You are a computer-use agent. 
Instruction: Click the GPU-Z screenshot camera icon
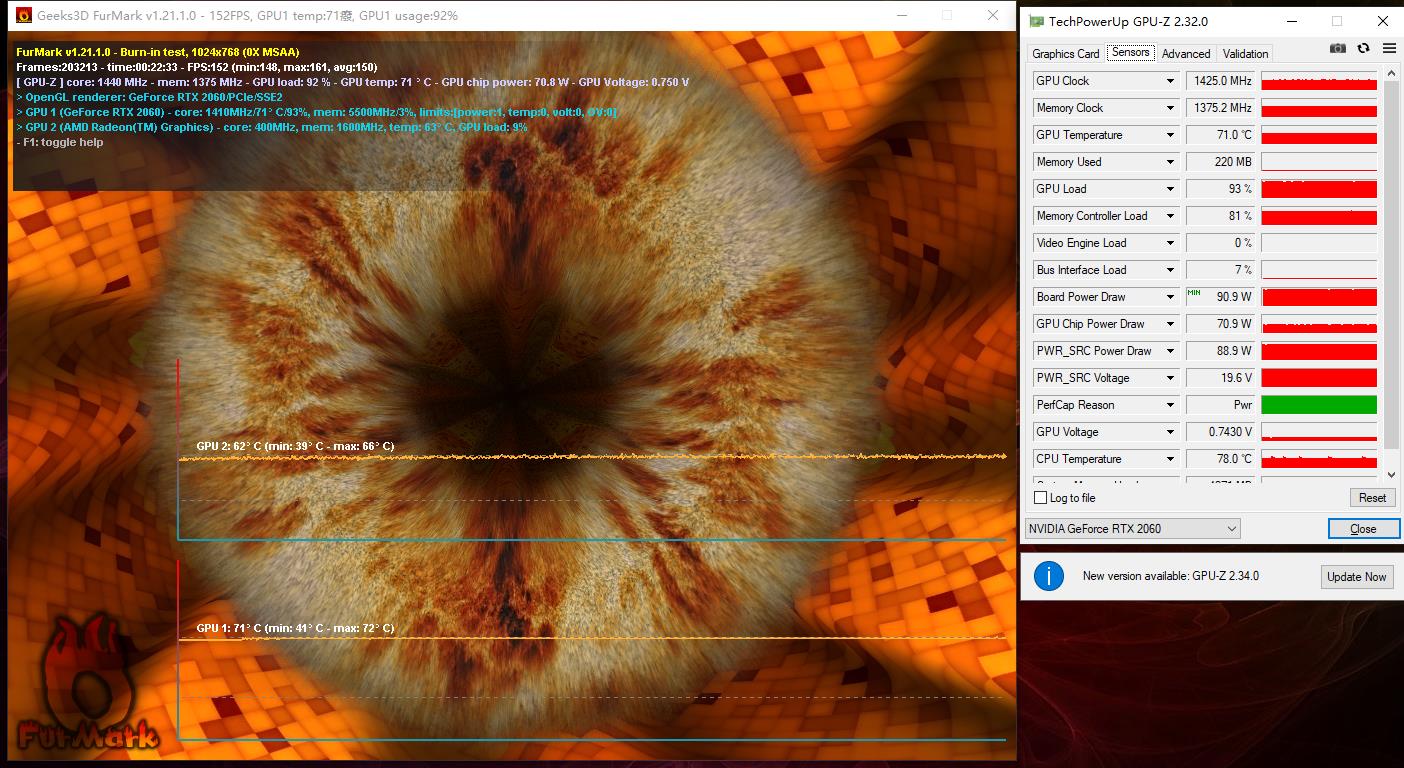1338,49
